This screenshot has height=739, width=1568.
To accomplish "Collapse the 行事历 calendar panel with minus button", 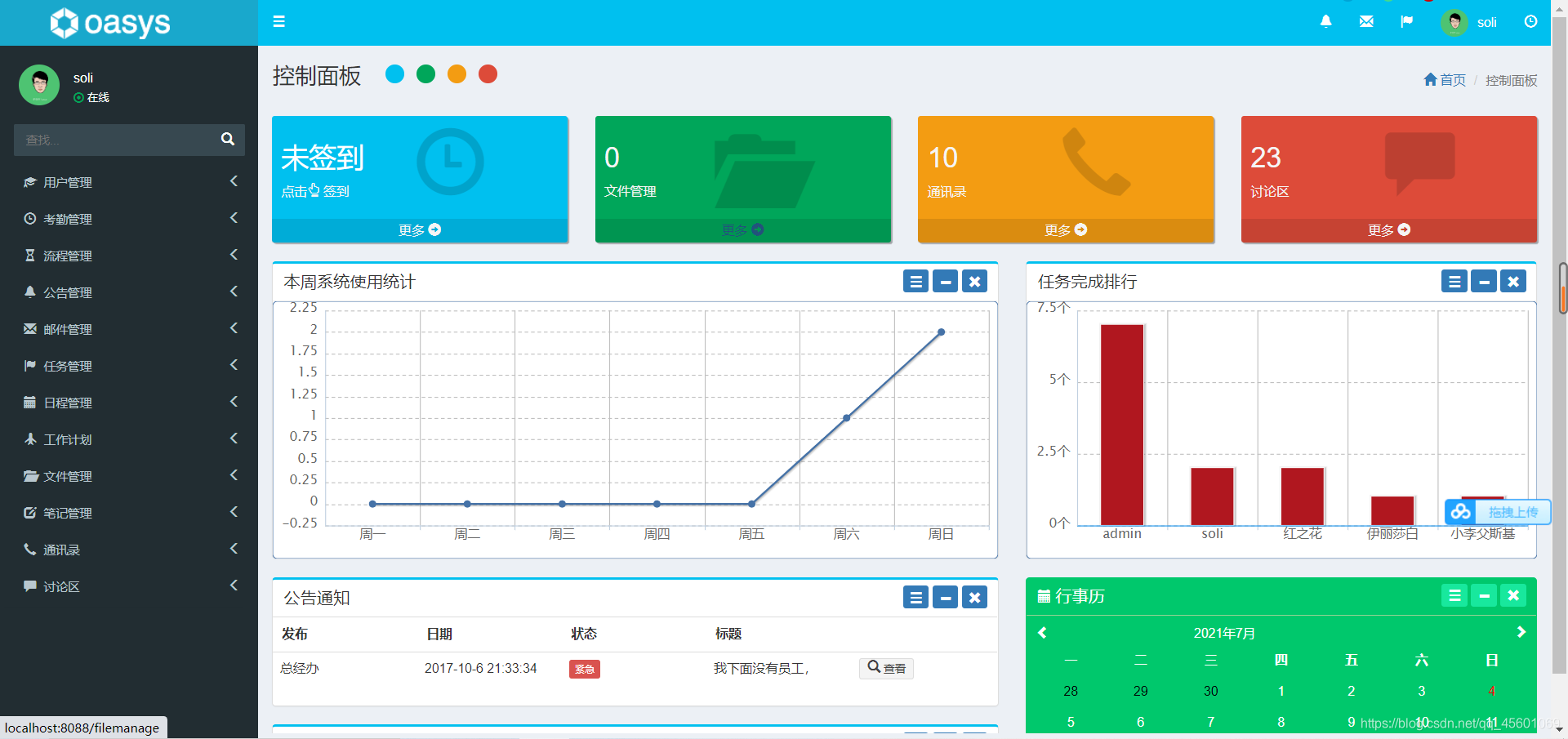I will pyautogui.click(x=1484, y=595).
